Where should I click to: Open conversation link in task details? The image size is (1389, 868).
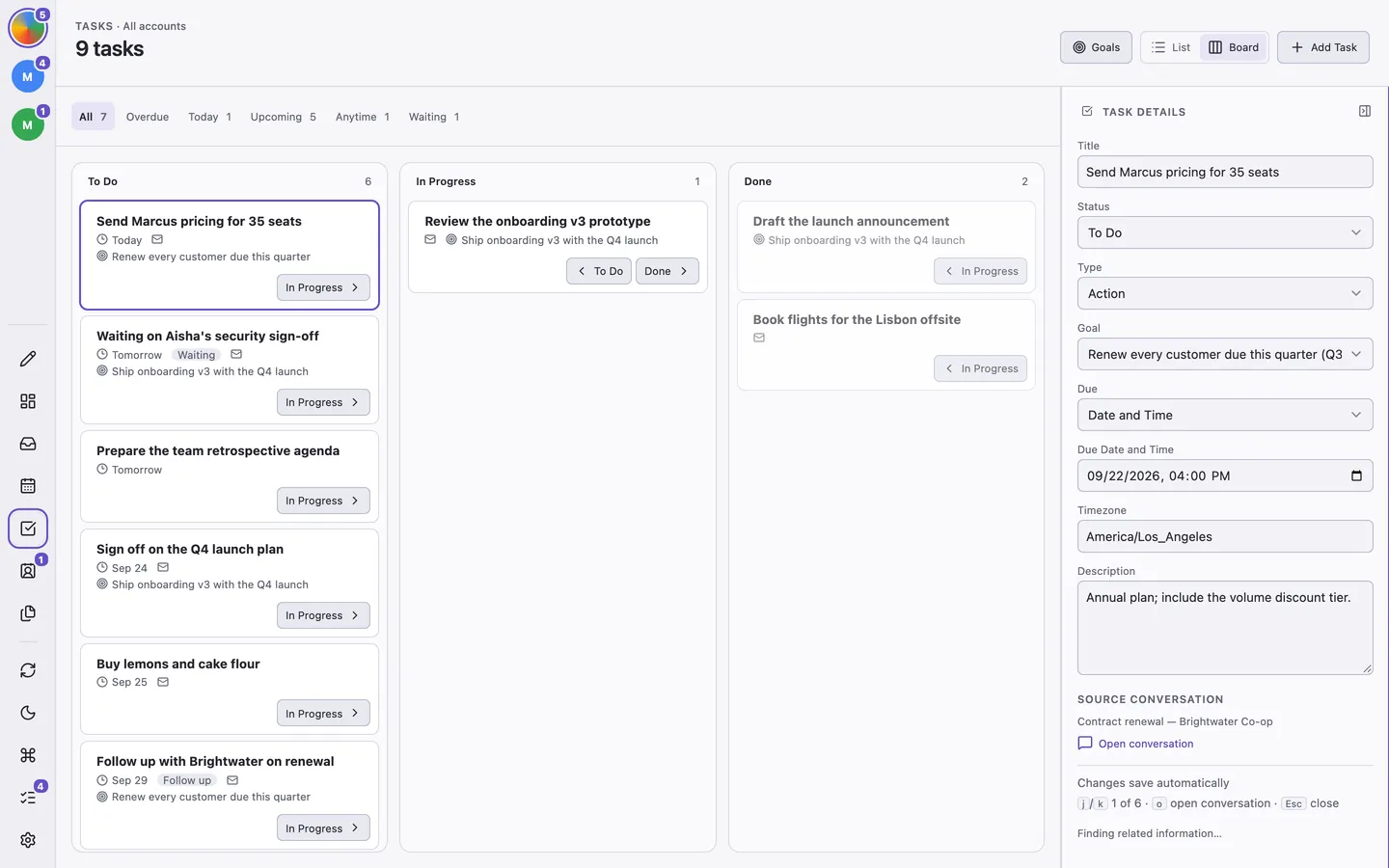(1135, 744)
